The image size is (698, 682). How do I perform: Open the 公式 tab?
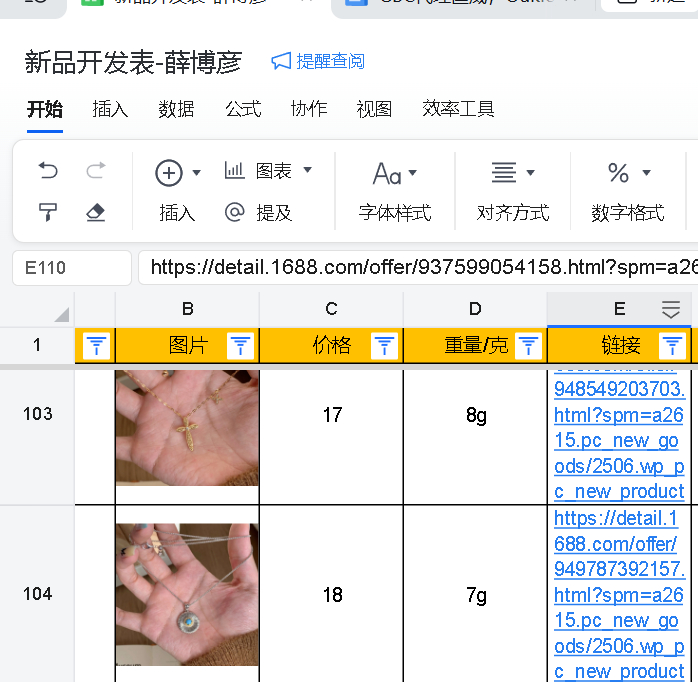(243, 109)
